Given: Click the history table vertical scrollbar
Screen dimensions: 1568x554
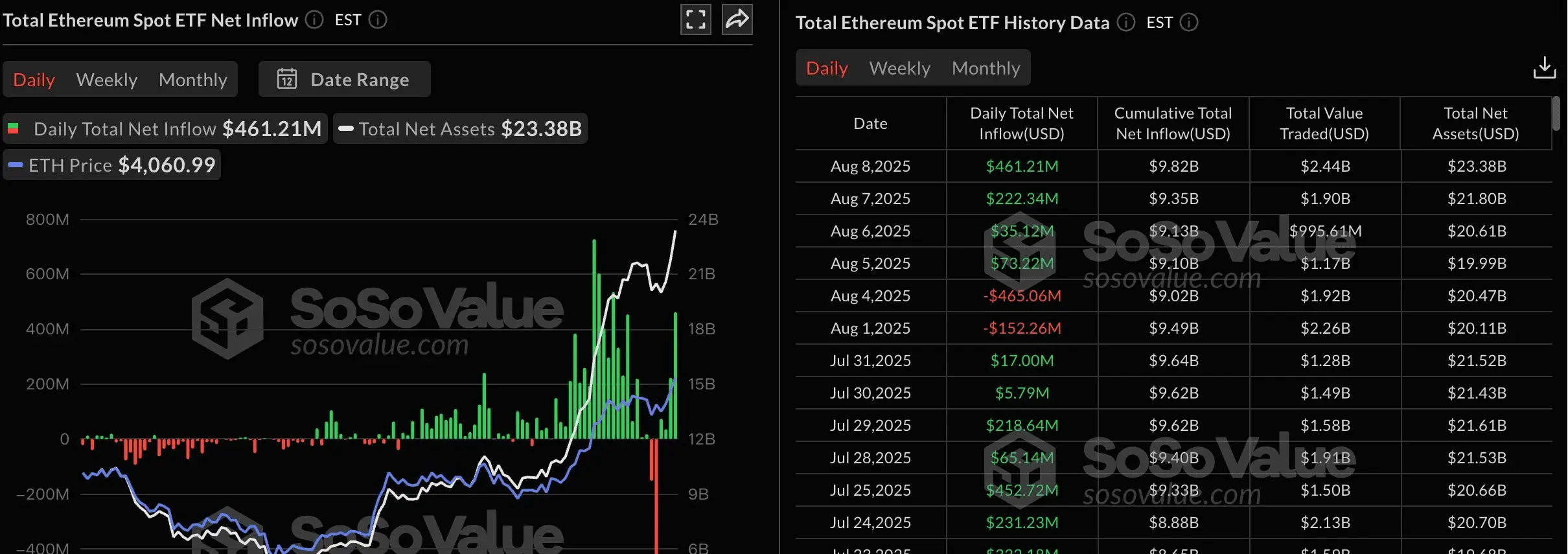Looking at the screenshot, I should 1556,113.
